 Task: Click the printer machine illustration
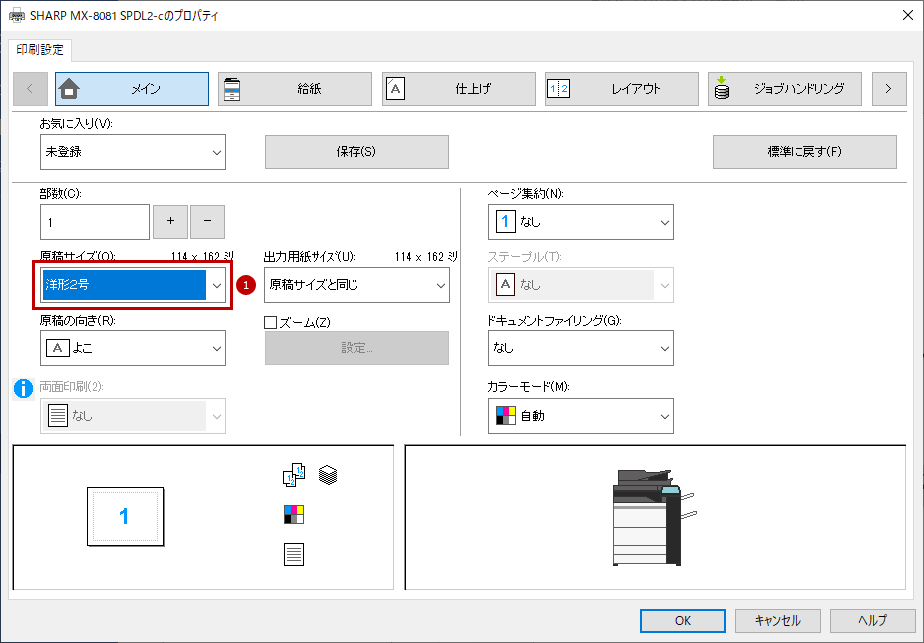(x=654, y=517)
